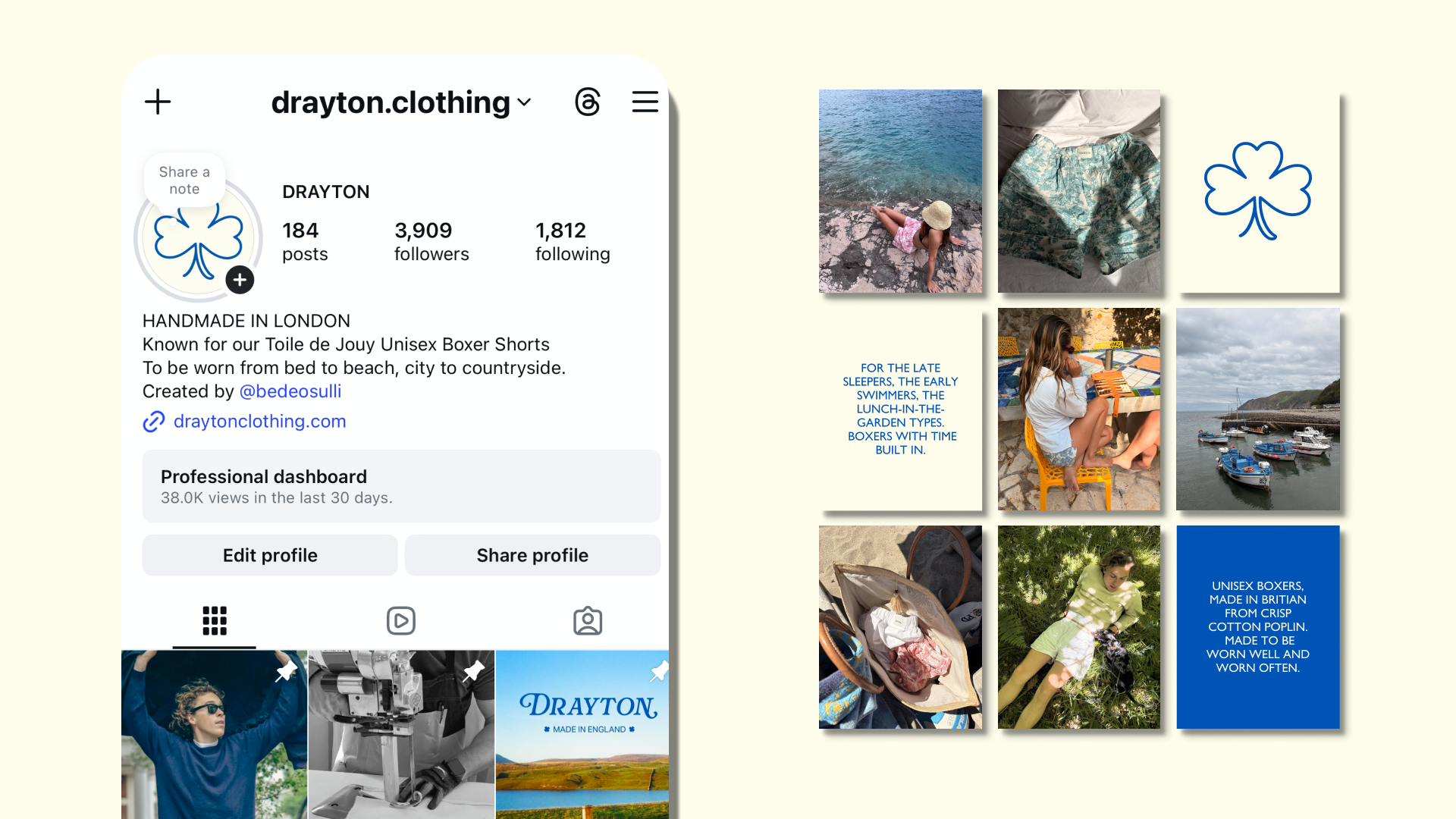Click the Edit profile button
The width and height of the screenshot is (1456, 819).
(x=270, y=555)
